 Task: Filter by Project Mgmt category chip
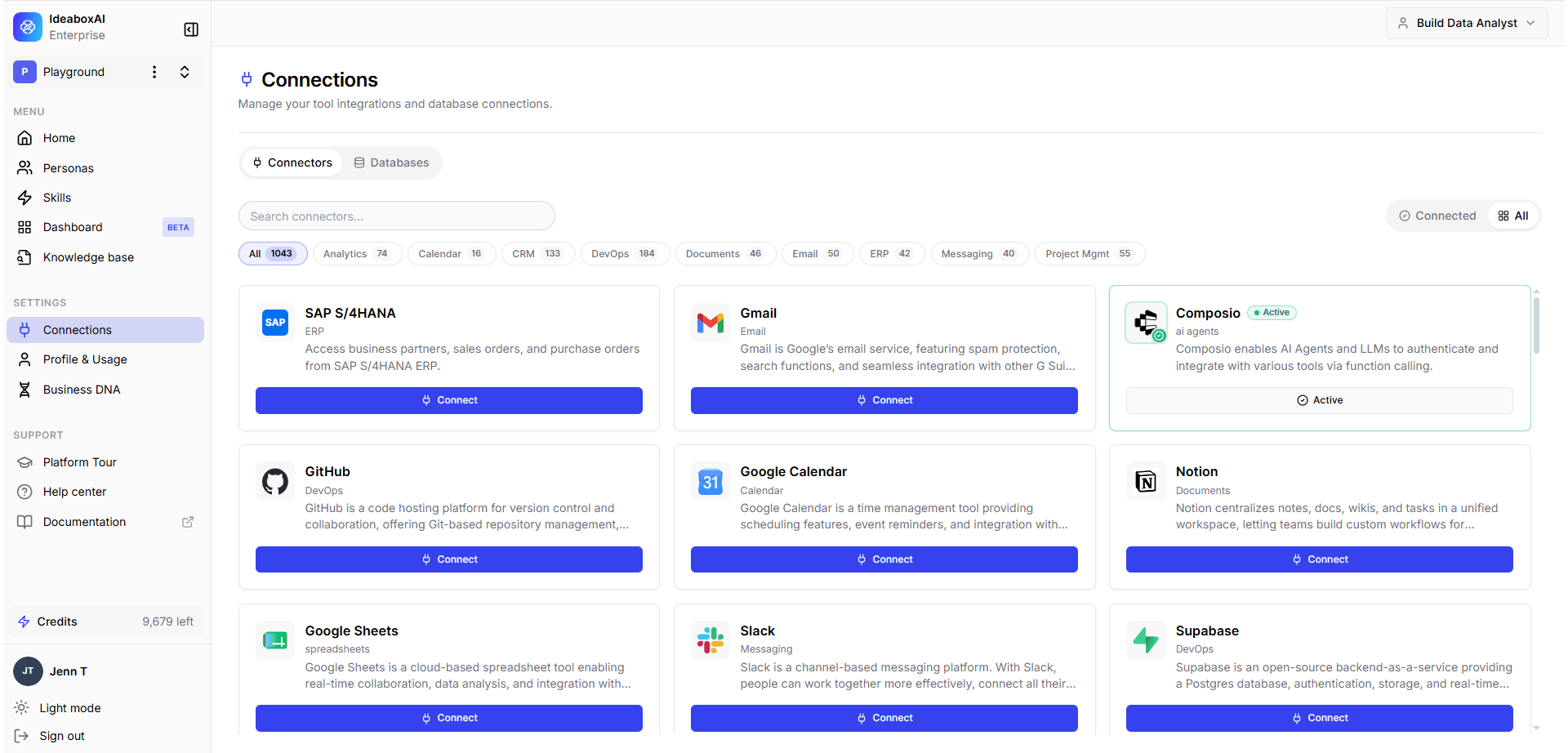click(x=1089, y=254)
